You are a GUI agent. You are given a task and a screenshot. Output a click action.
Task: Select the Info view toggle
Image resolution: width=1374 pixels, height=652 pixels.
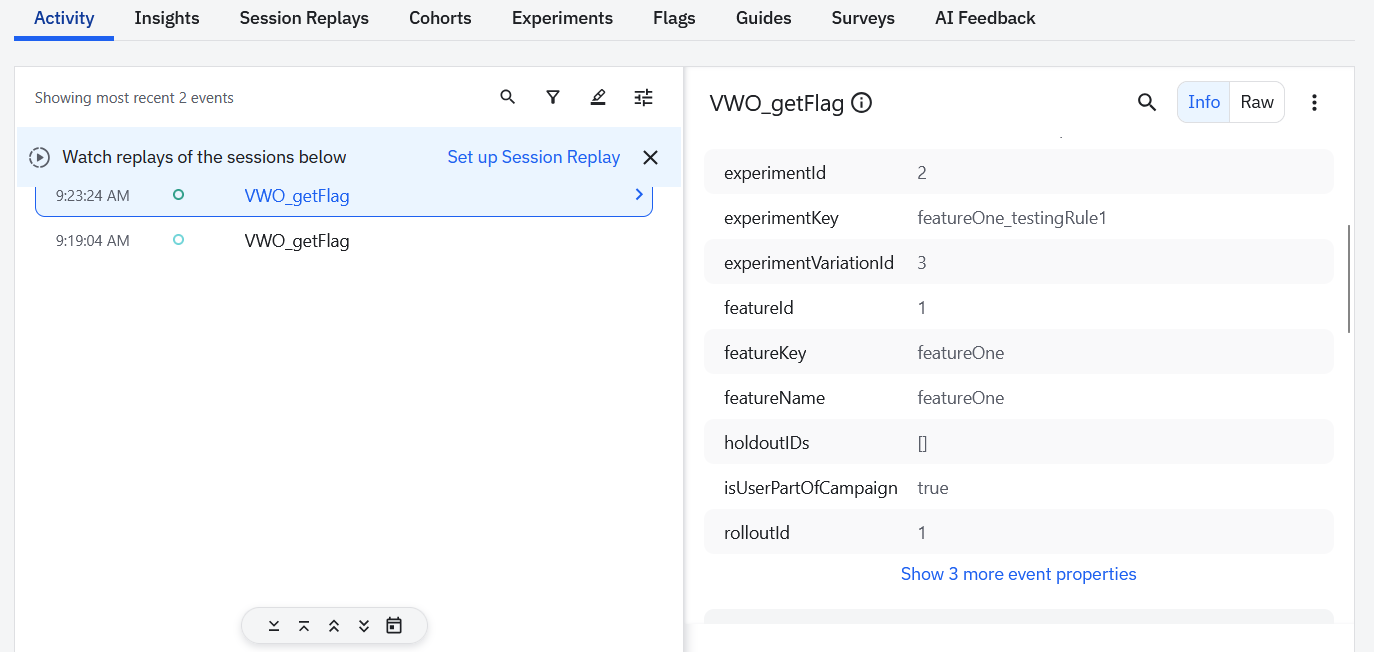(1204, 102)
